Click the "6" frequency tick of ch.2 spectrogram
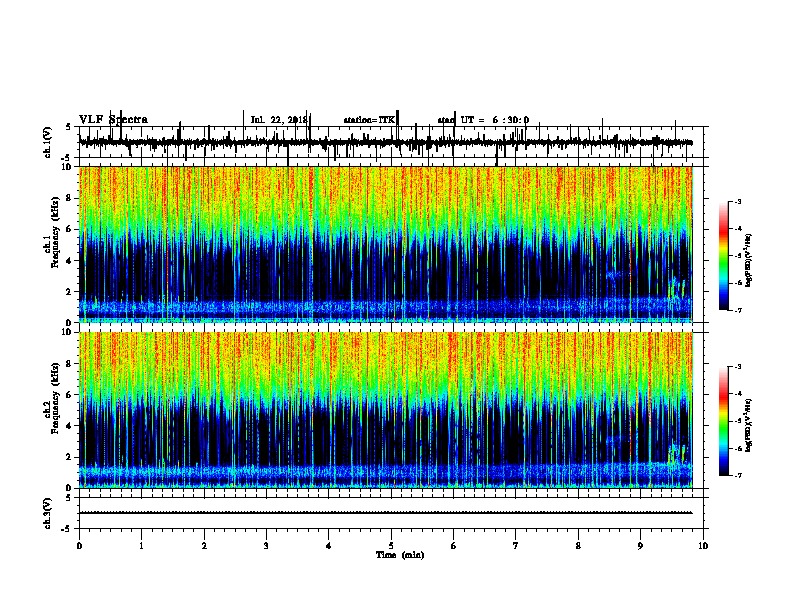This screenshot has width=792, height=612. click(70, 395)
